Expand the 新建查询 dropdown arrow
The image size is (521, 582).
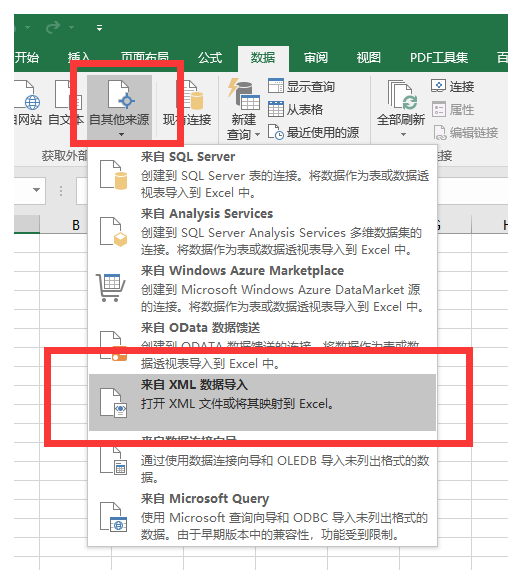click(x=258, y=134)
